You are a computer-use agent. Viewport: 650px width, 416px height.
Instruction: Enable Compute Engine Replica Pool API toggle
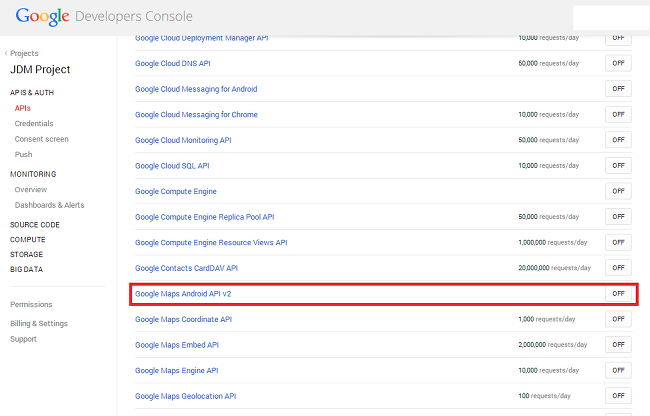tap(618, 217)
